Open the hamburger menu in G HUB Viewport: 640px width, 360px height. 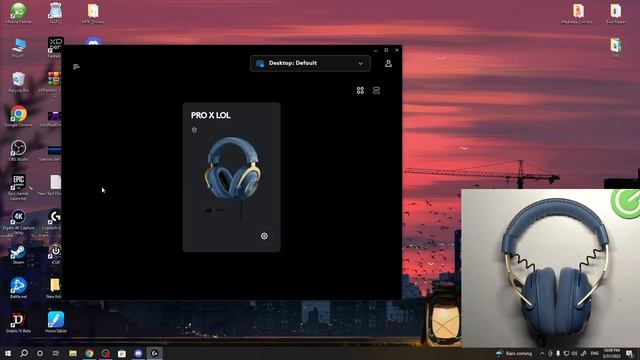pyautogui.click(x=76, y=67)
